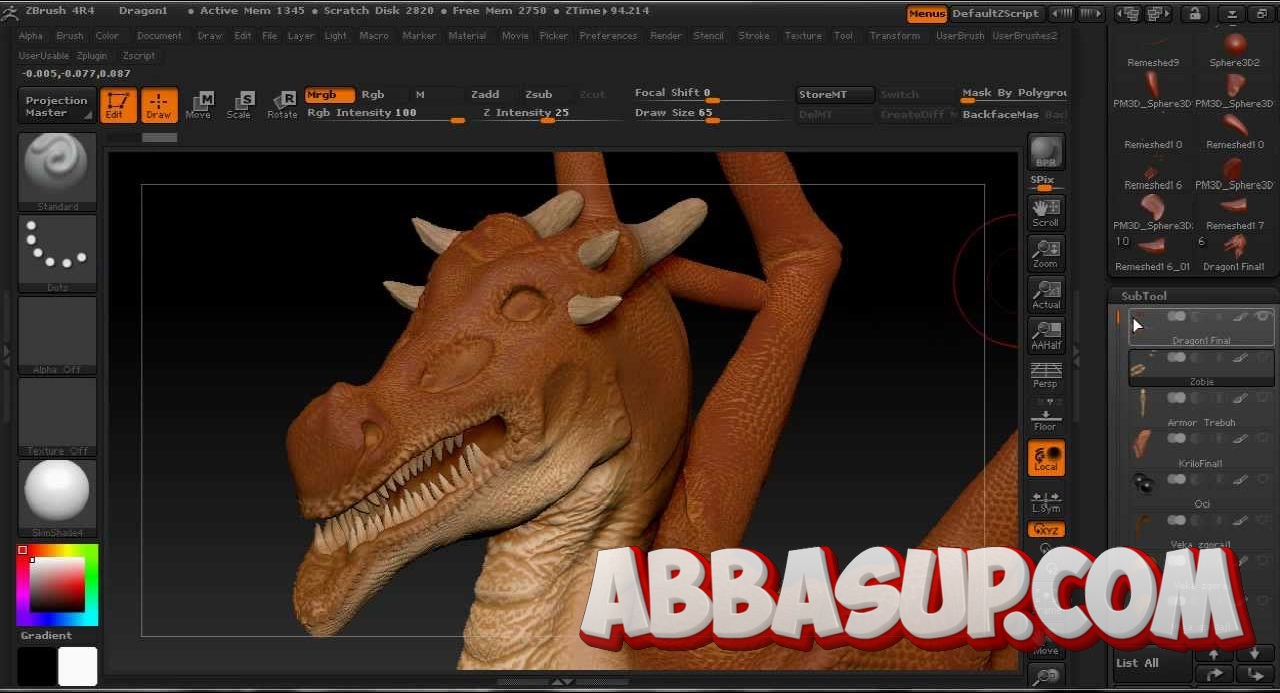Click the StoreMT button
The image size is (1280, 693).
pos(834,95)
